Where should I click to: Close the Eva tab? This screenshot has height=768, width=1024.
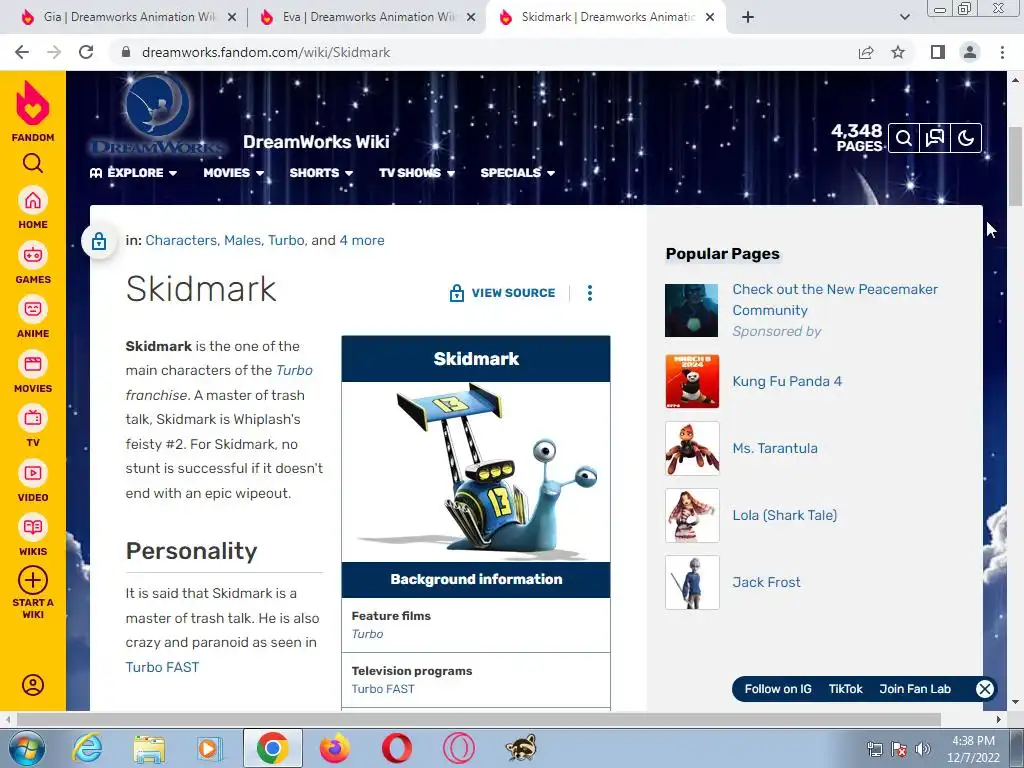pos(471,18)
